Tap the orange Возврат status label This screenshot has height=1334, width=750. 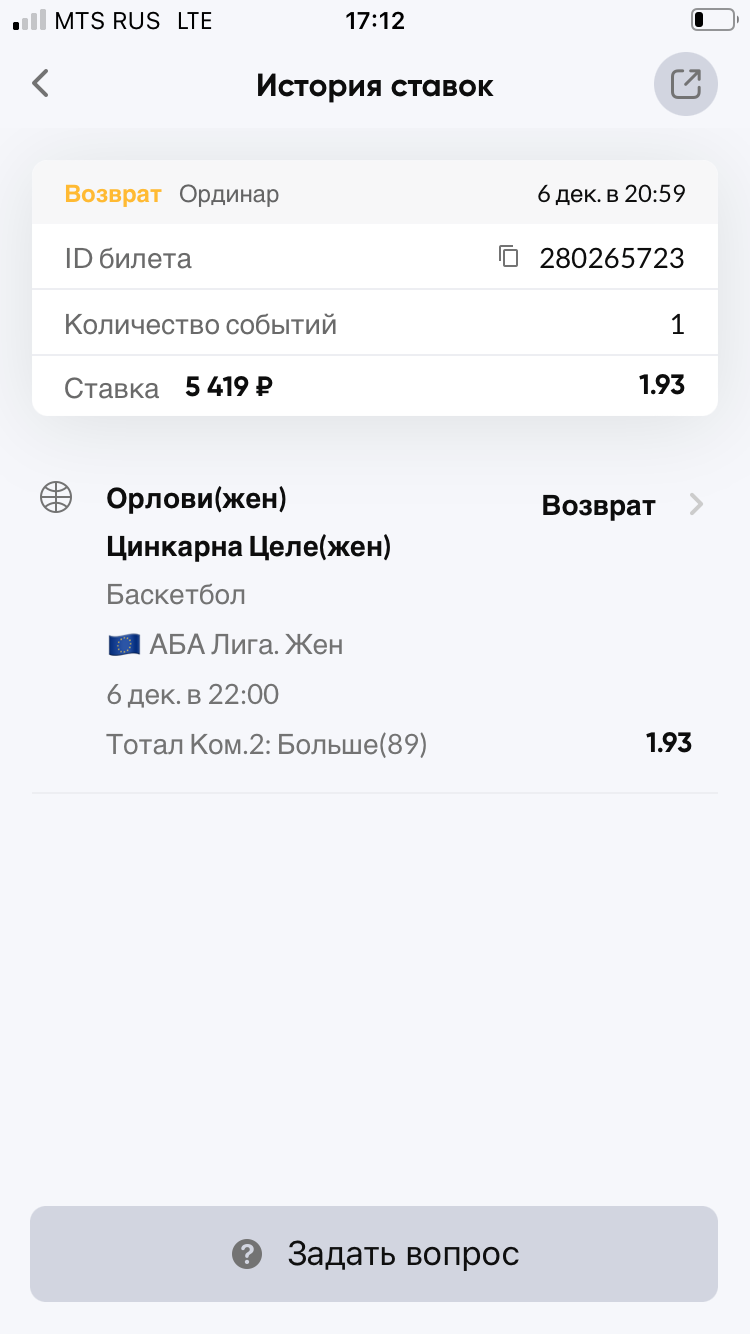[113, 194]
